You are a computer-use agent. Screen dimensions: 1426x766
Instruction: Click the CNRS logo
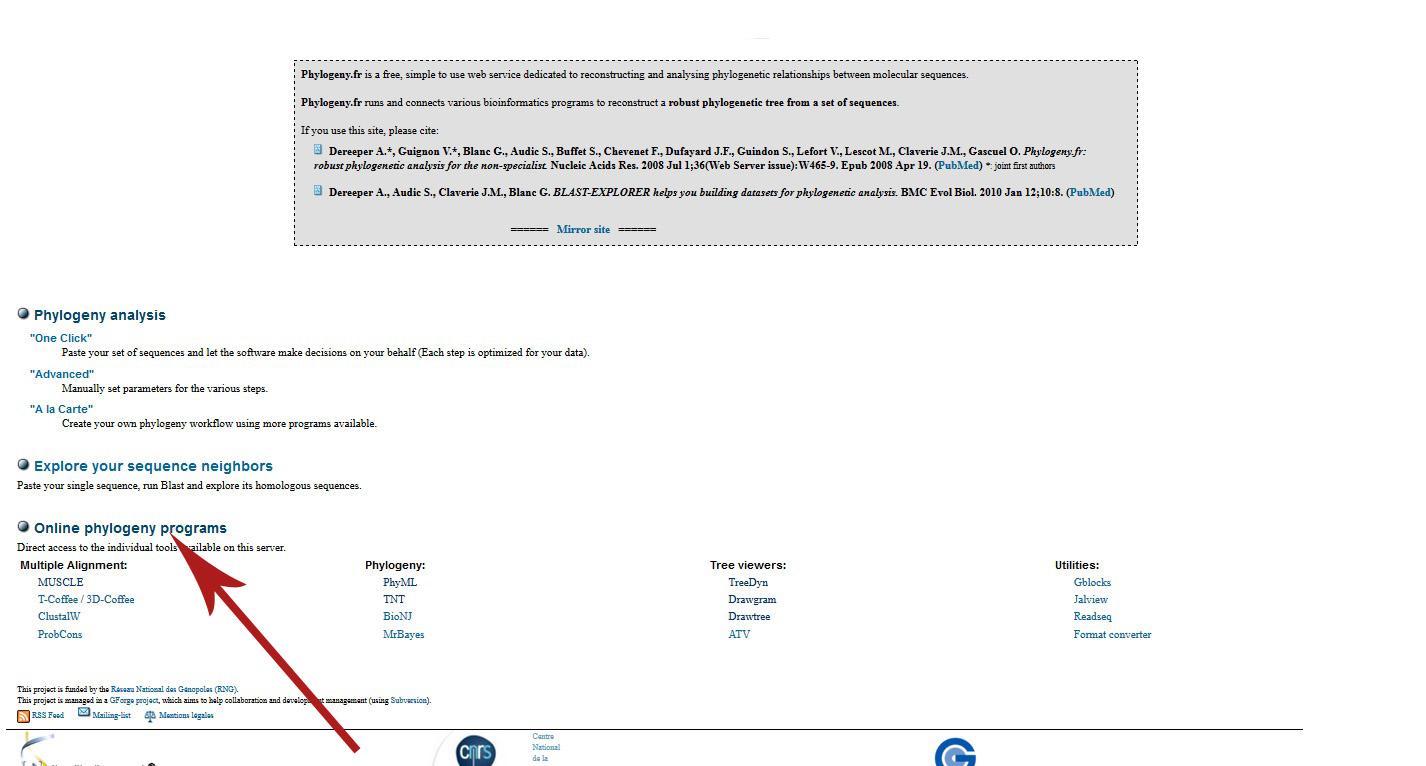(475, 751)
